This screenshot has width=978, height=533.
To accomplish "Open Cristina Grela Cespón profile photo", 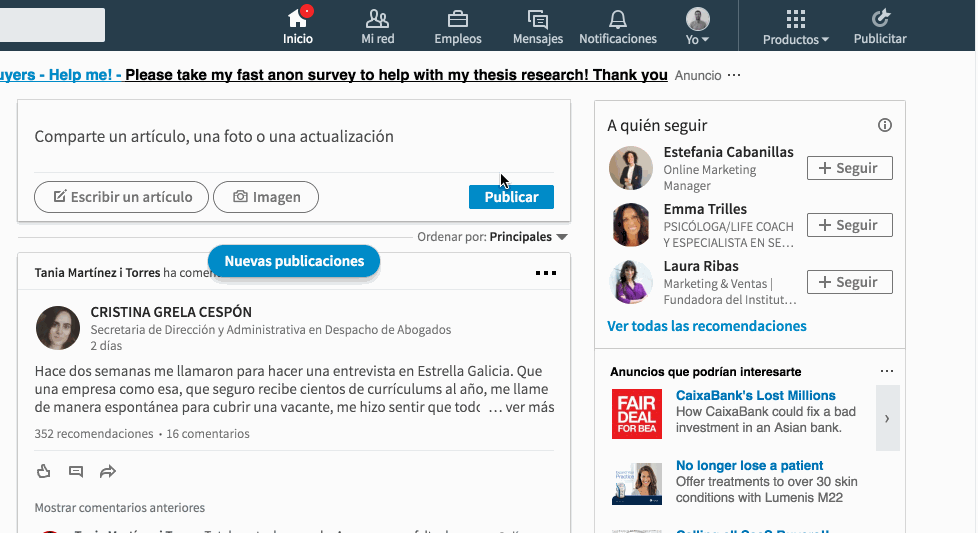I will [57, 328].
